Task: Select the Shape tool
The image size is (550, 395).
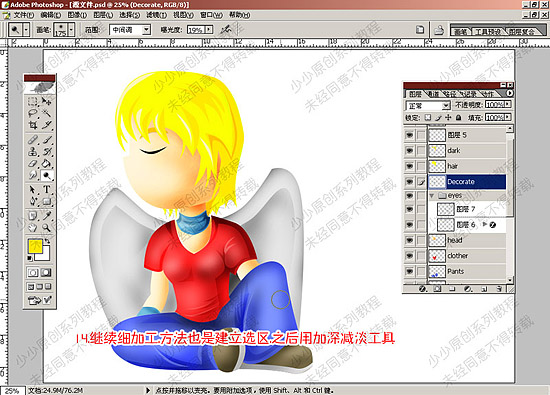Action: 47,201
